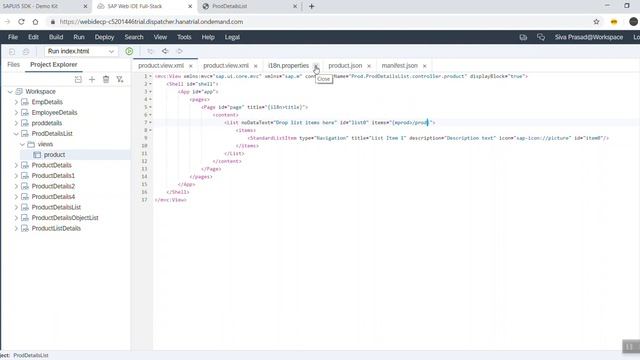640x360 pixels.
Task: Click the pause button at bottom right
Action: pos(630,347)
